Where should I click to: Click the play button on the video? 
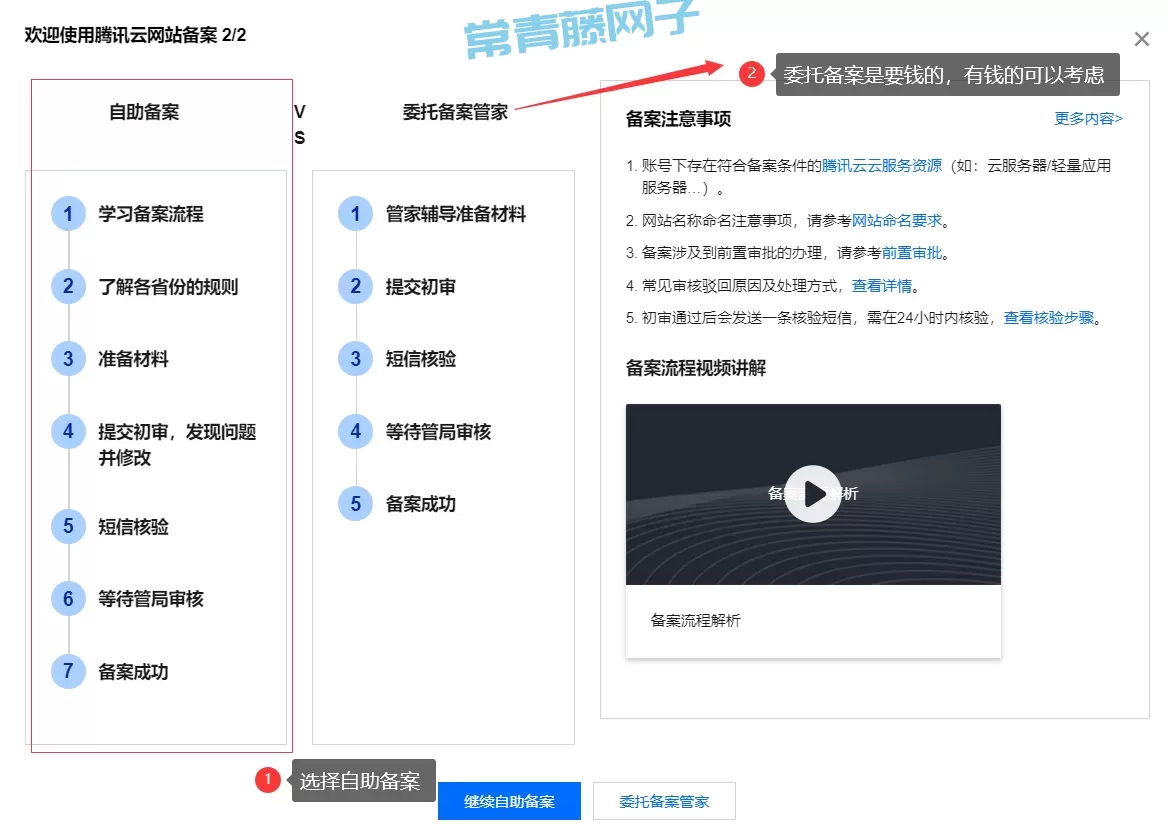click(x=812, y=494)
